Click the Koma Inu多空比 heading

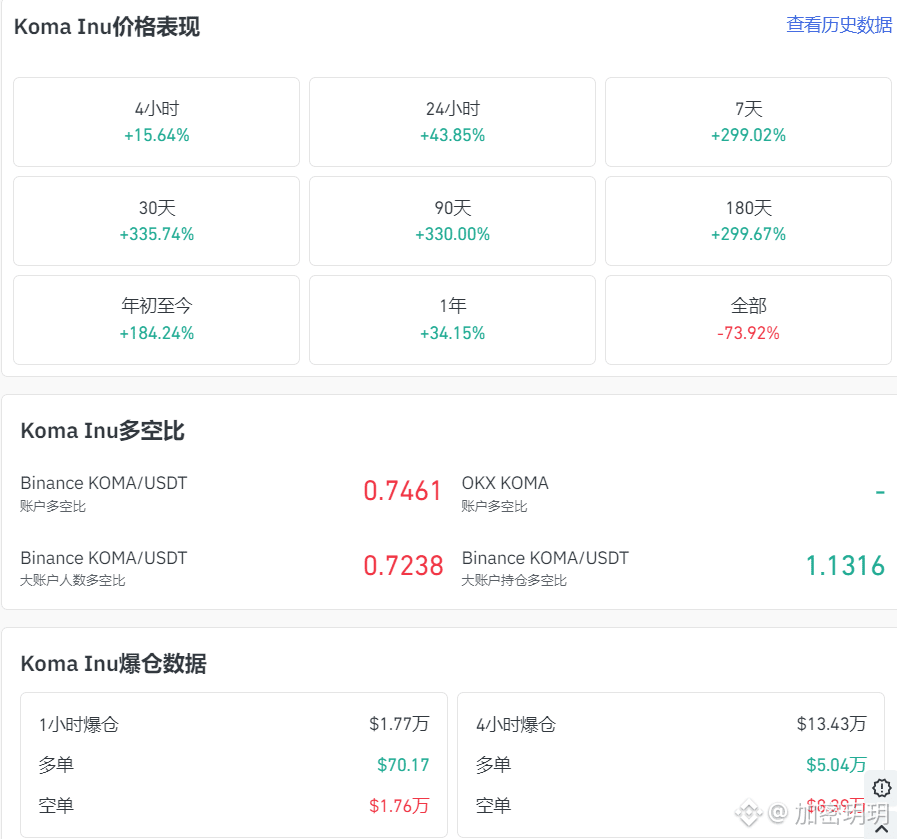103,431
